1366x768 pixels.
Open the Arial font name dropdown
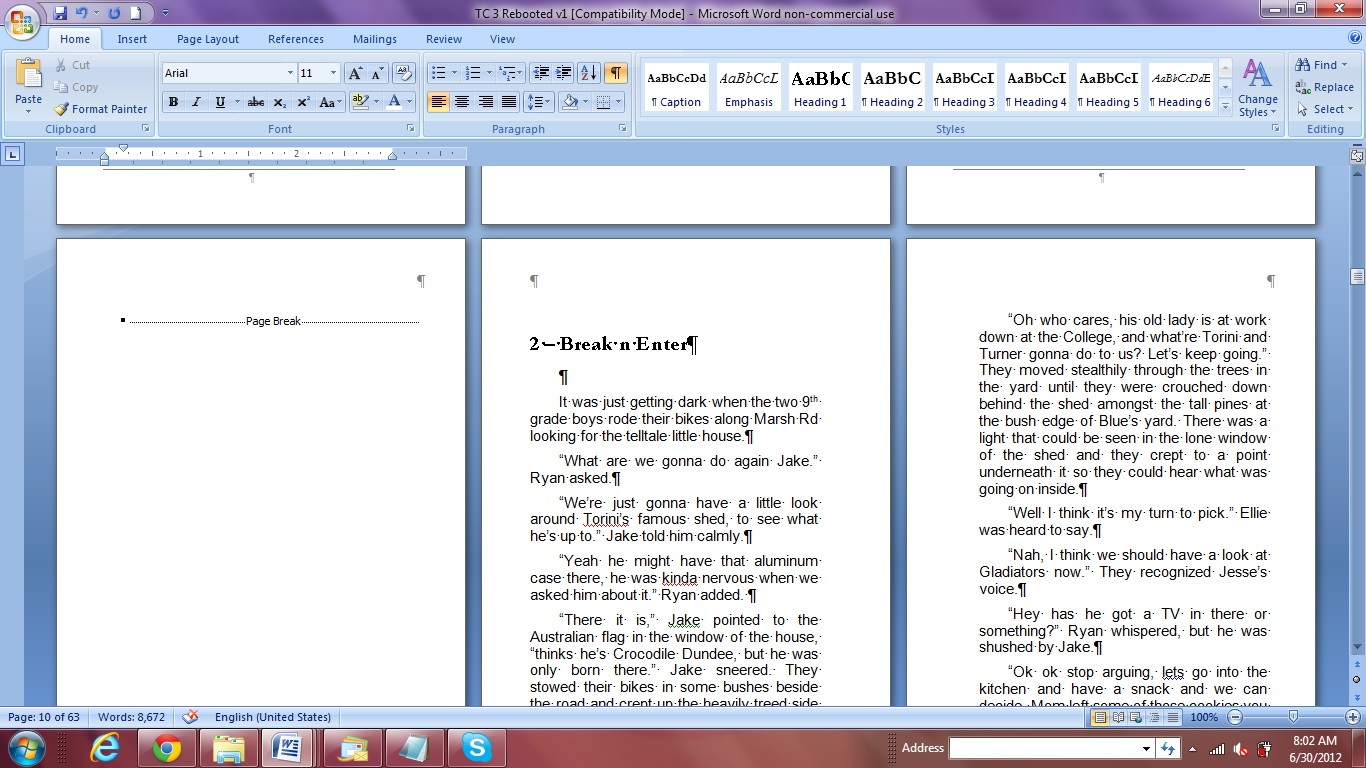(290, 73)
